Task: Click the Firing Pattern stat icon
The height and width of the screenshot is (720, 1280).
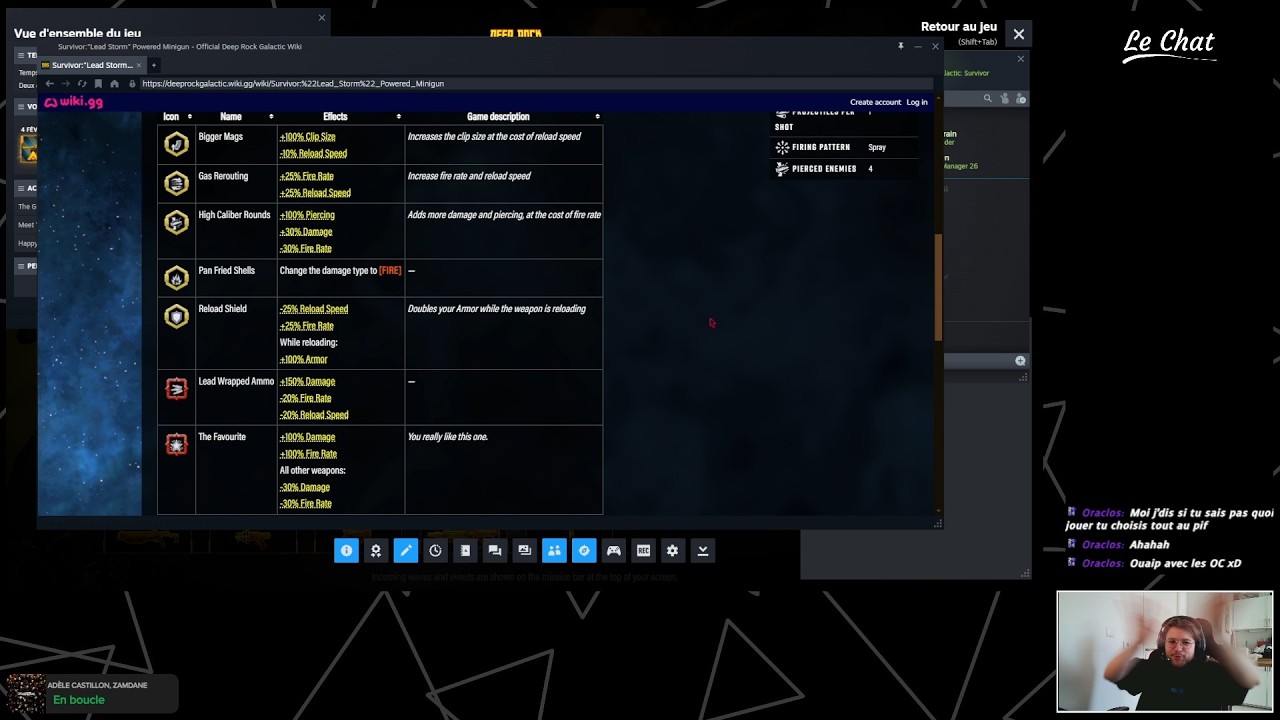Action: [x=782, y=147]
